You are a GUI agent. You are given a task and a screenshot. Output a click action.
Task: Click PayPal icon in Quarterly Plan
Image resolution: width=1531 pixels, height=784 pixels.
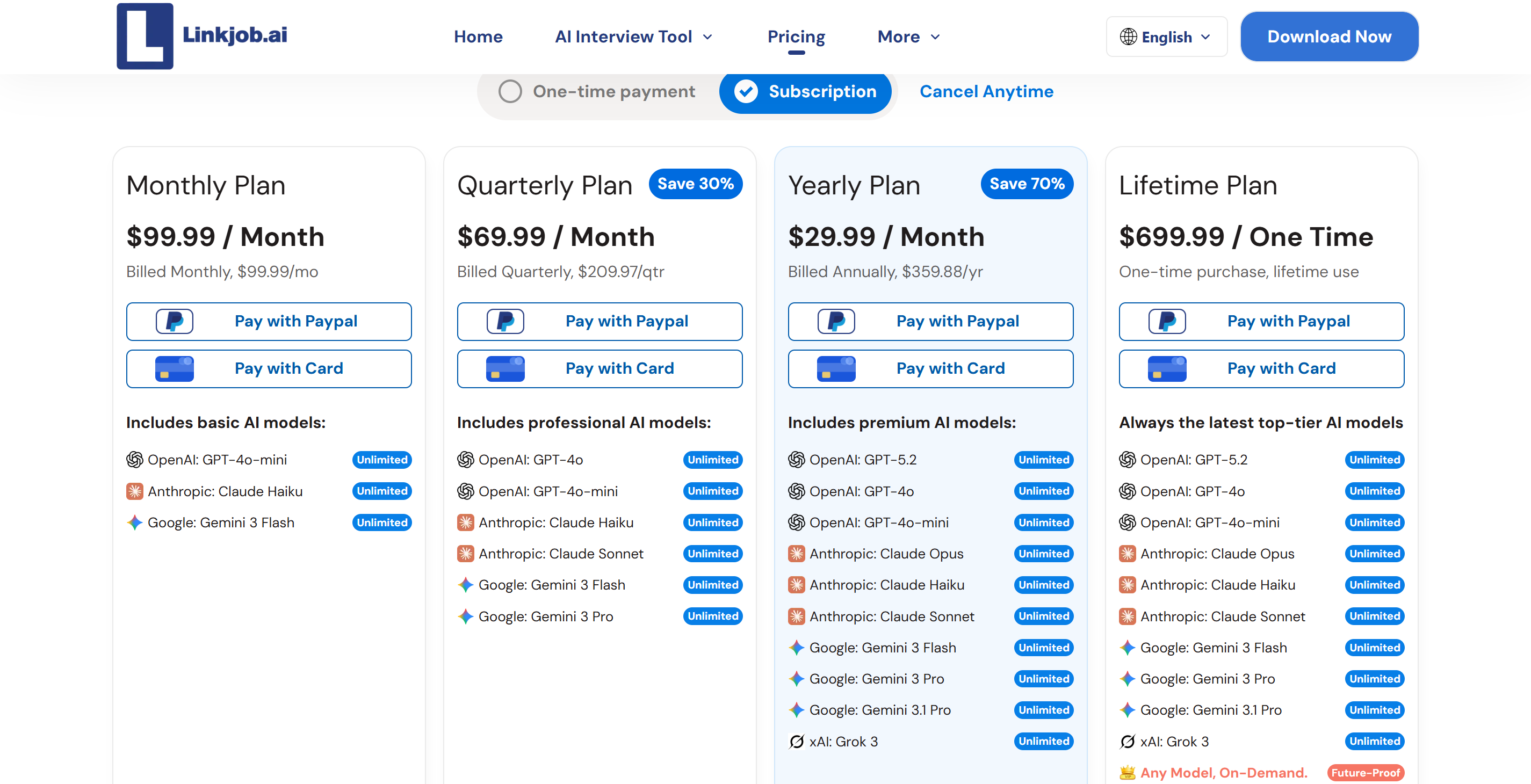coord(505,321)
